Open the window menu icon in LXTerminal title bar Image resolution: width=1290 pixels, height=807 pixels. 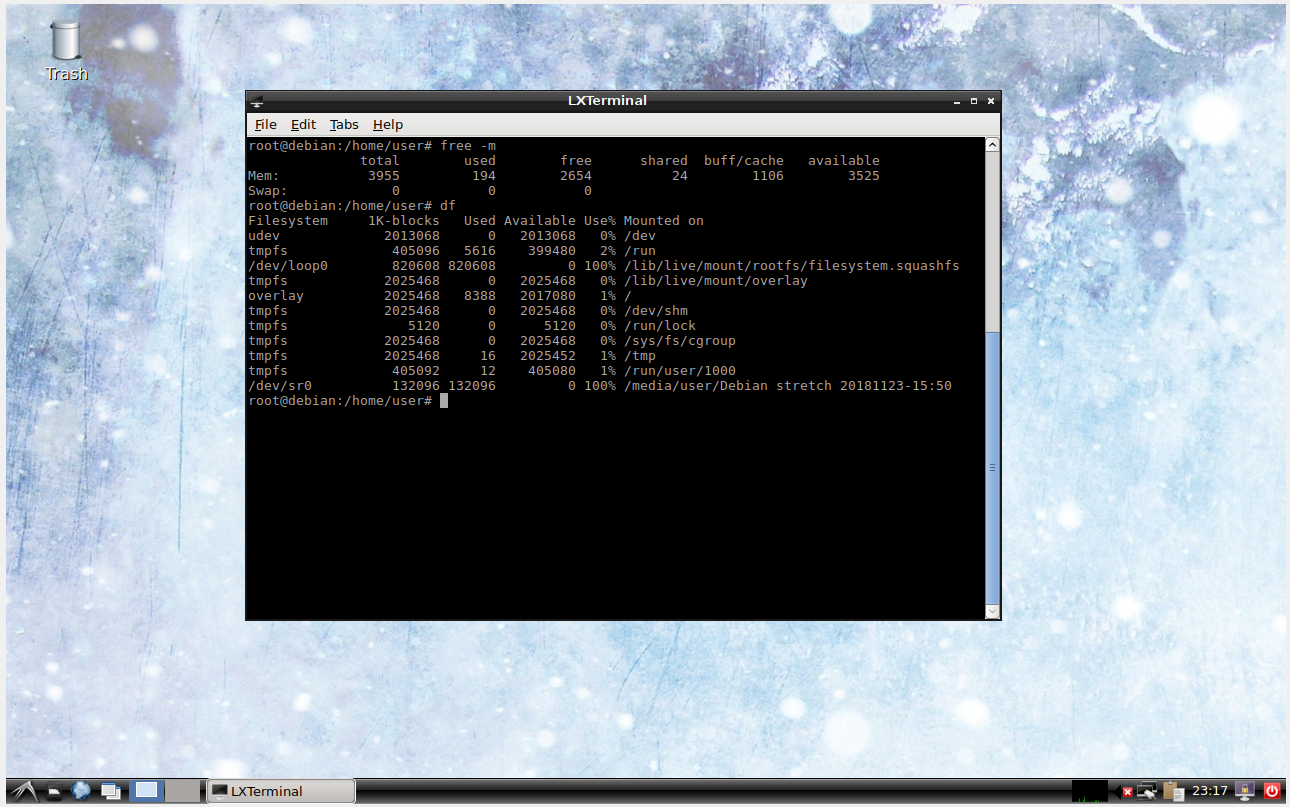[257, 101]
